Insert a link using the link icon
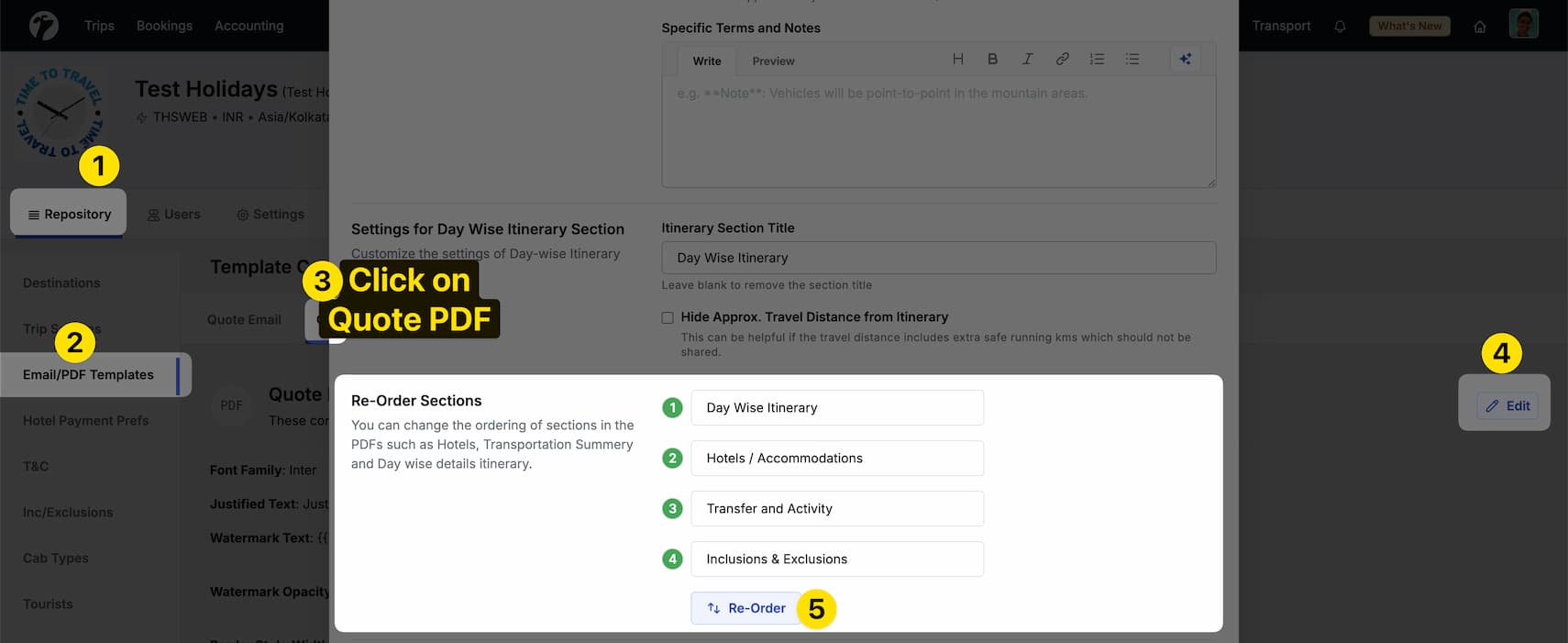The width and height of the screenshot is (1568, 643). (x=1062, y=59)
